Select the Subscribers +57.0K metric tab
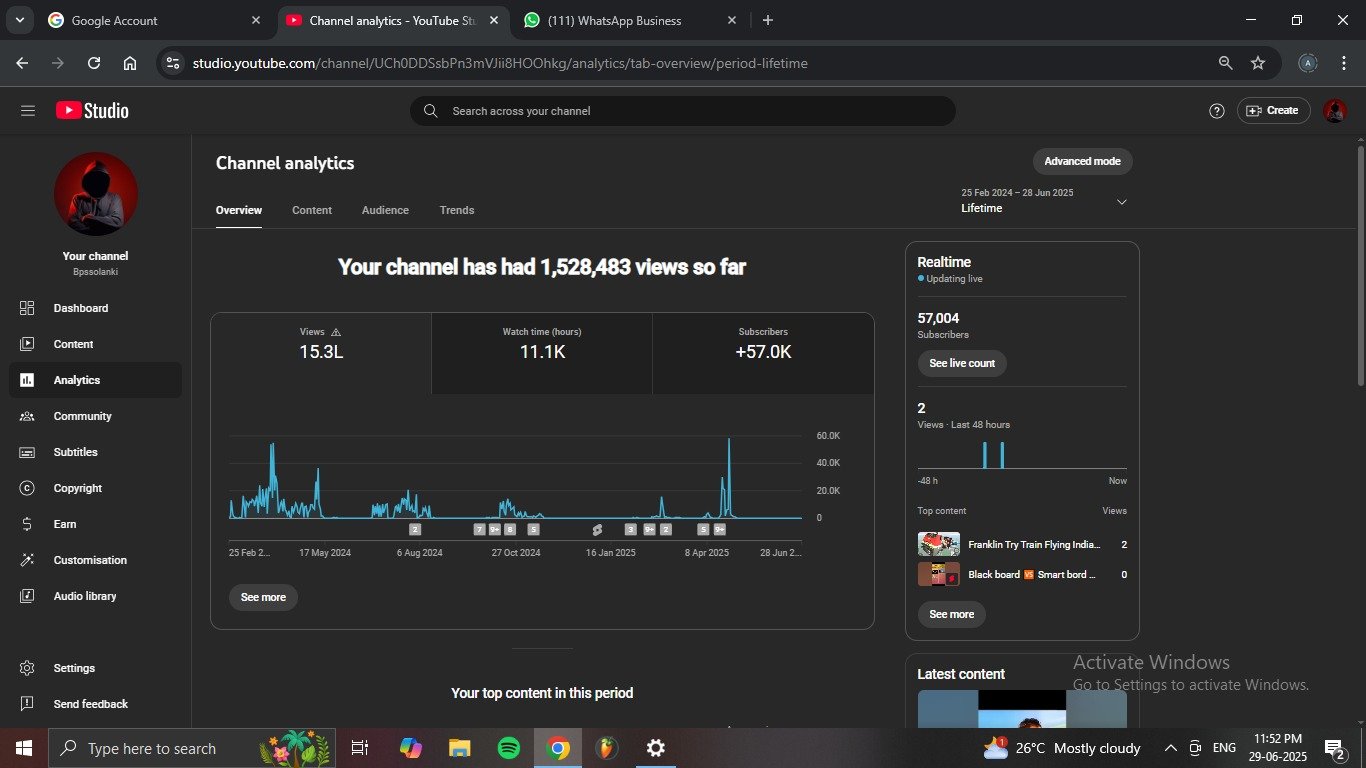Viewport: 1366px width, 768px height. [763, 353]
